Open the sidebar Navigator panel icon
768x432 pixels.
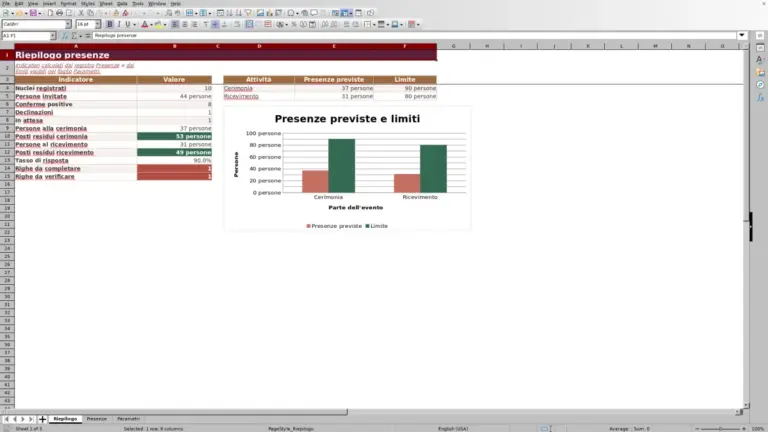pyautogui.click(x=760, y=85)
